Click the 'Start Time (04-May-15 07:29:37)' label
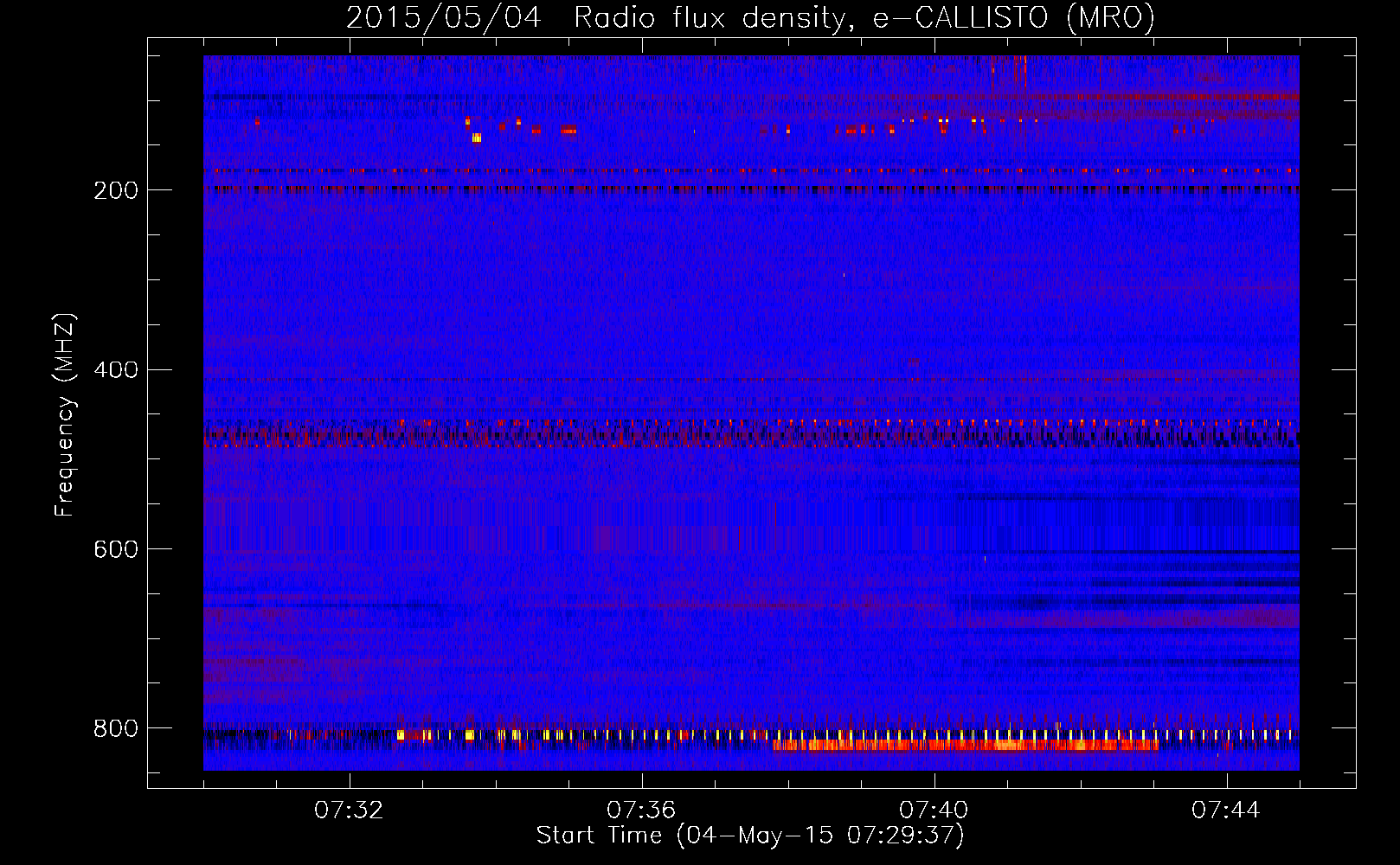 click(750, 836)
